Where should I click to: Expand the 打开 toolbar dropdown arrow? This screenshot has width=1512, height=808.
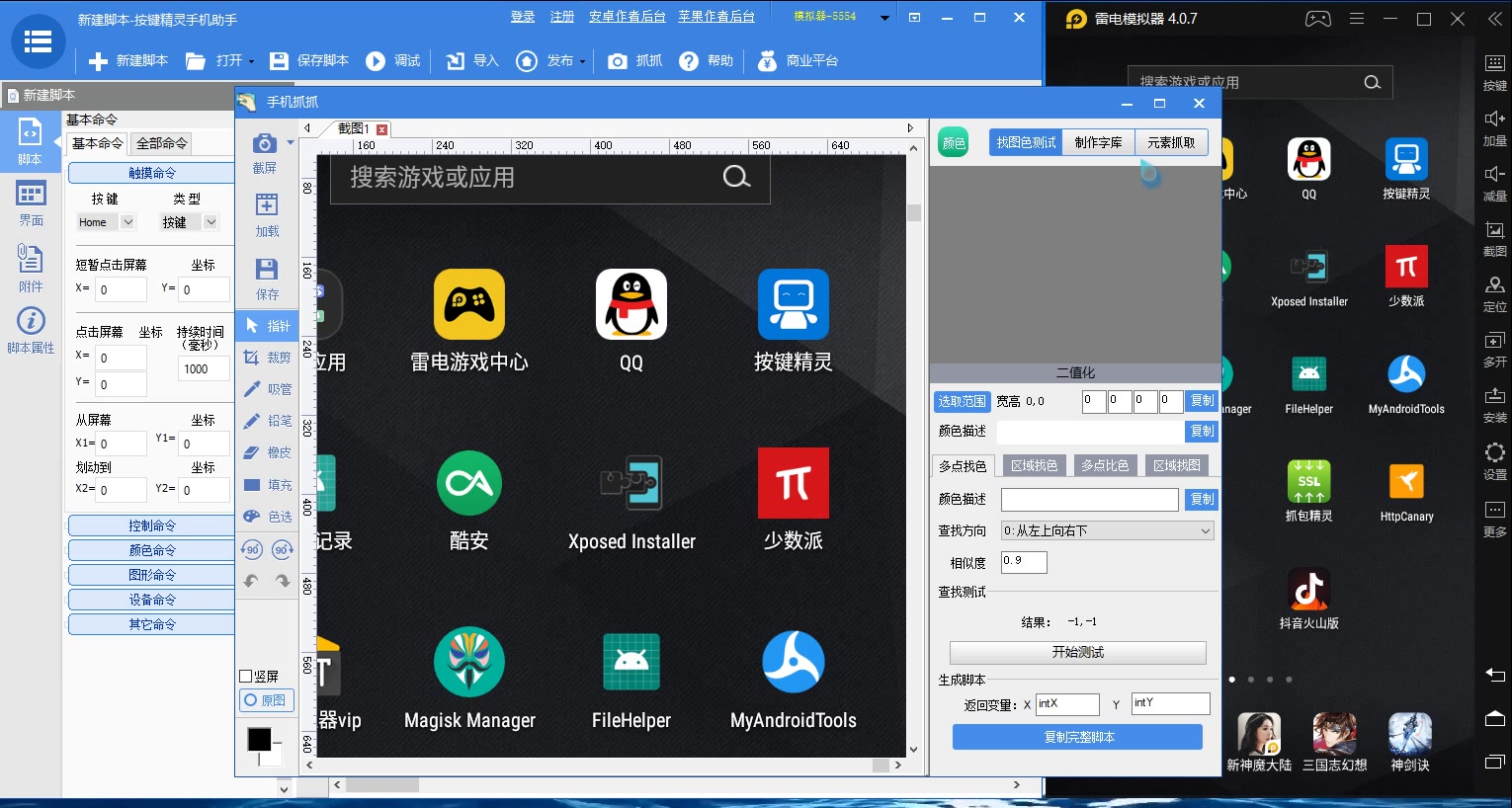click(x=251, y=61)
